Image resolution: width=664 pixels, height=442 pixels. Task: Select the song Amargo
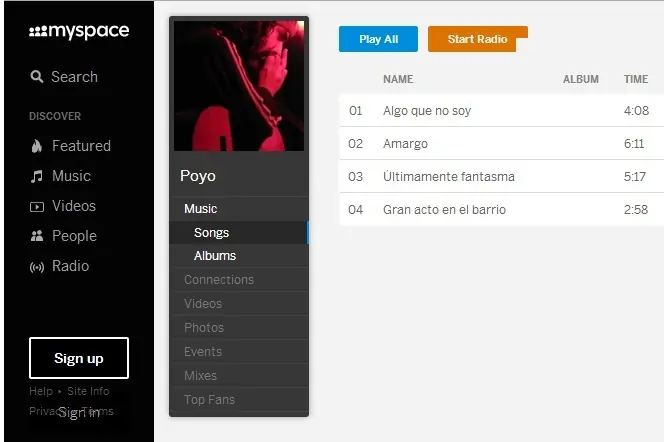point(405,144)
